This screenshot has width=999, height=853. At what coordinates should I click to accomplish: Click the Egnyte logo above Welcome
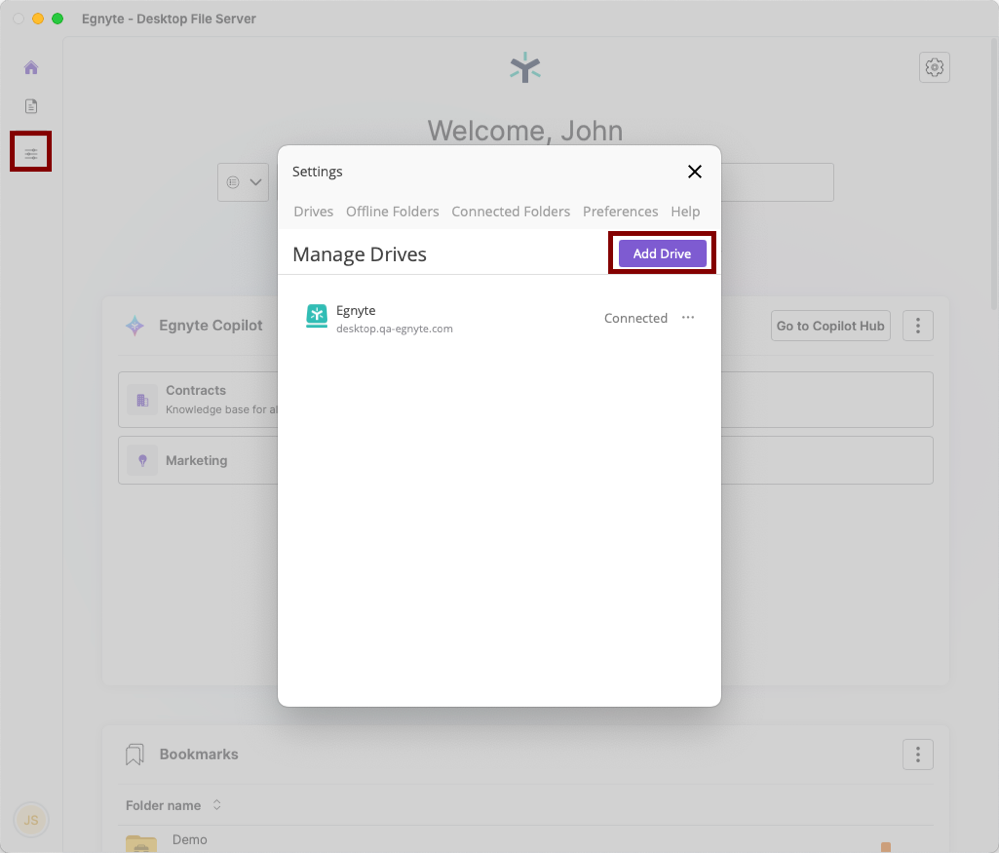(x=525, y=68)
